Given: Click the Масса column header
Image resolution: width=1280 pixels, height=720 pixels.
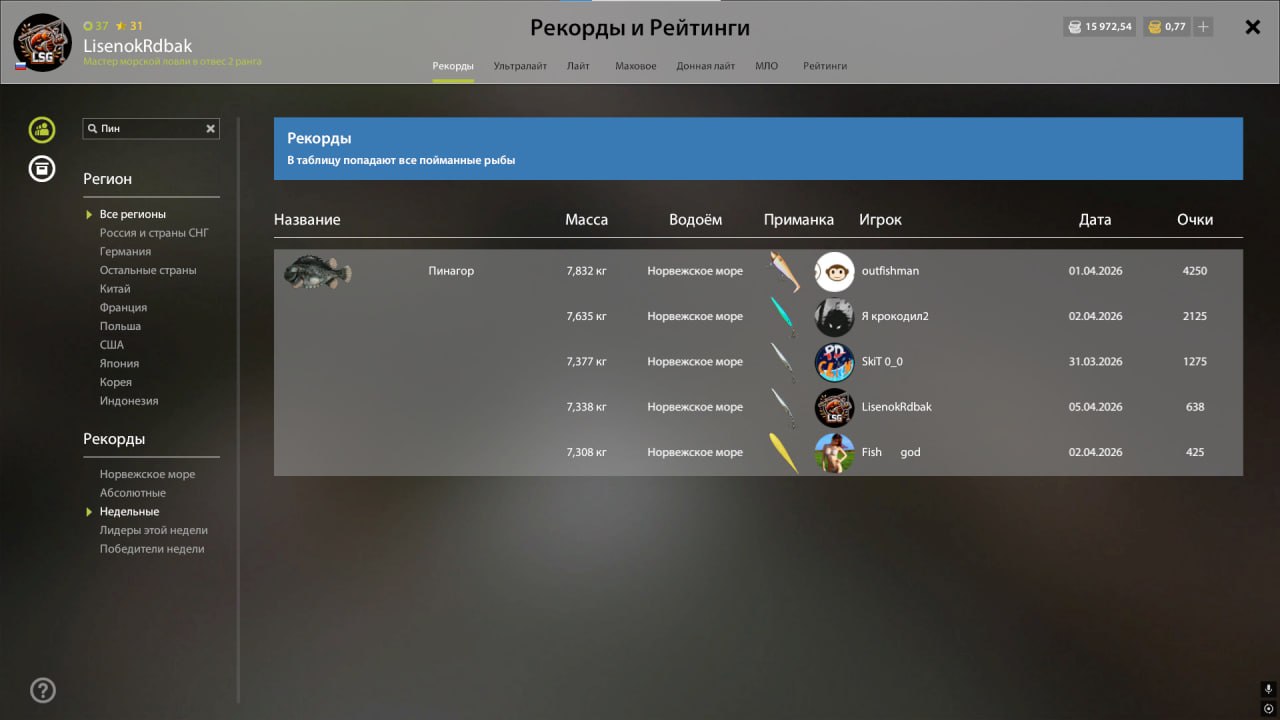Looking at the screenshot, I should tap(586, 220).
